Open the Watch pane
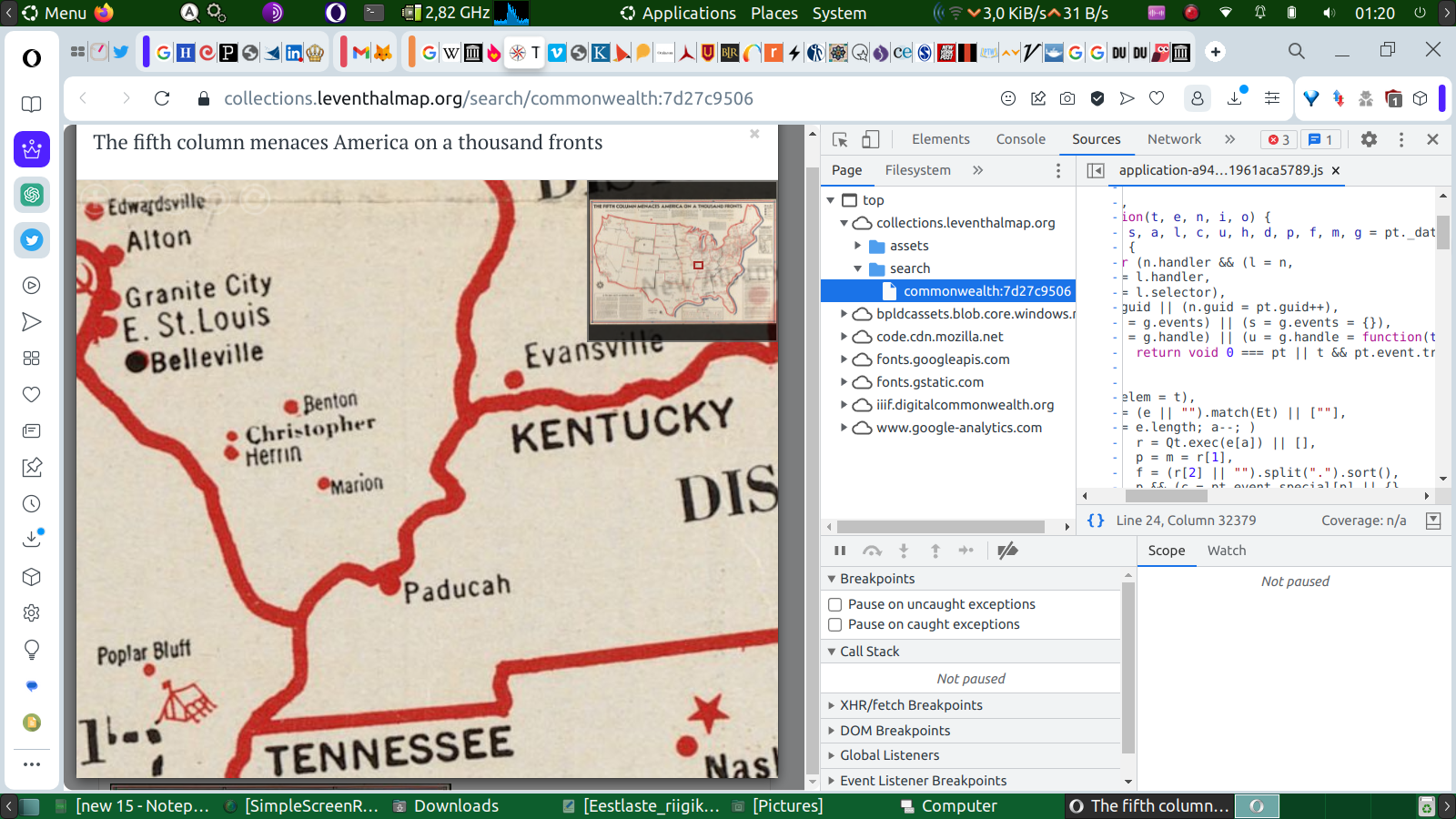This screenshot has height=819, width=1456. coord(1226,551)
